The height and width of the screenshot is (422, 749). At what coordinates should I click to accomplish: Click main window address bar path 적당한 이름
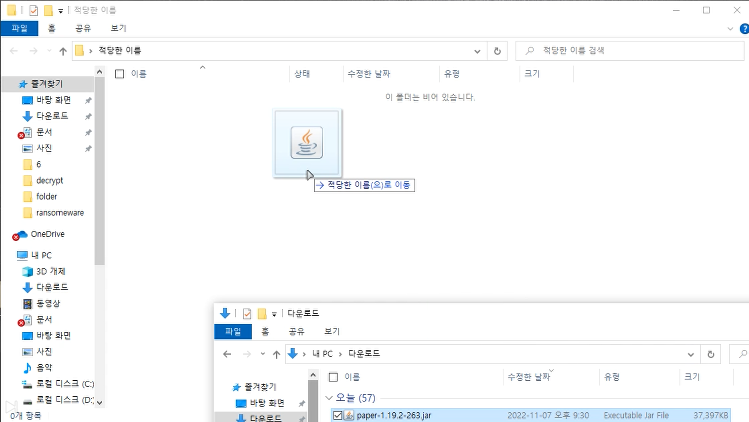(x=119, y=51)
